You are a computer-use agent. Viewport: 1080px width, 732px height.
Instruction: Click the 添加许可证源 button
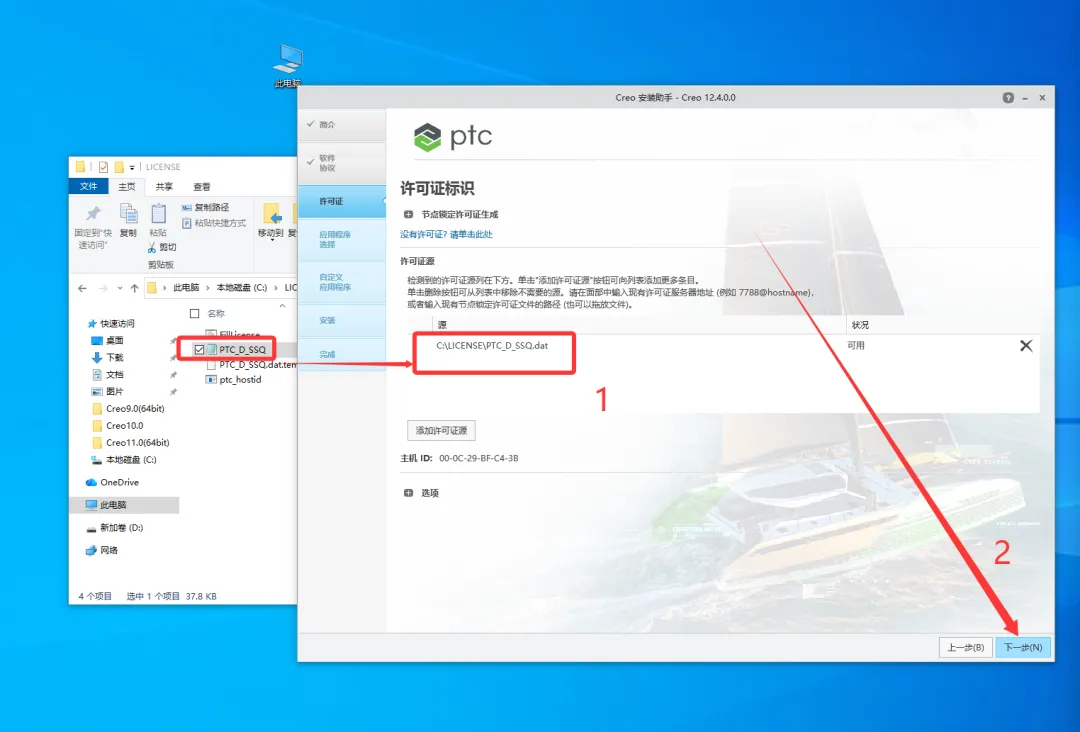[x=441, y=430]
